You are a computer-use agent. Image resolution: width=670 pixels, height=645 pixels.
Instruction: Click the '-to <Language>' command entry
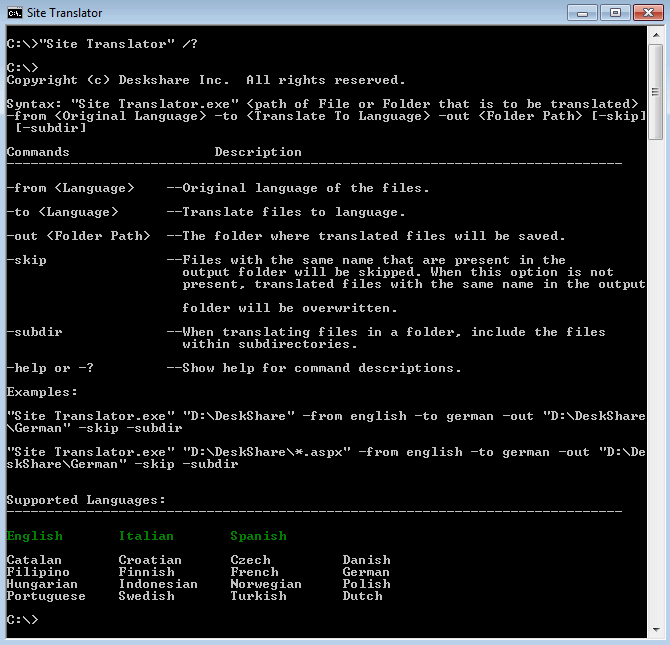[62, 212]
